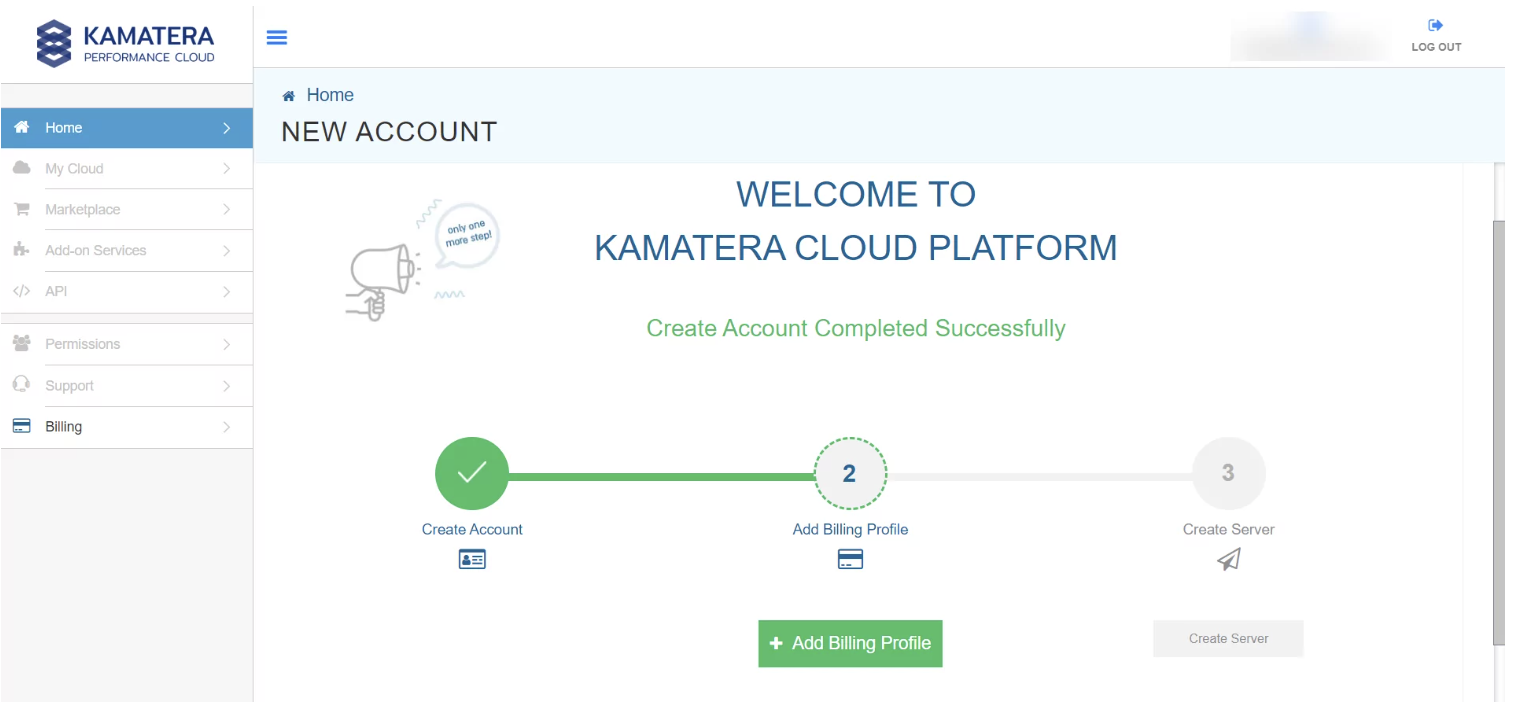Viewport: 1514px width, 720px height.
Task: Open the Home sidebar menu item
Action: pyautogui.click(x=126, y=128)
